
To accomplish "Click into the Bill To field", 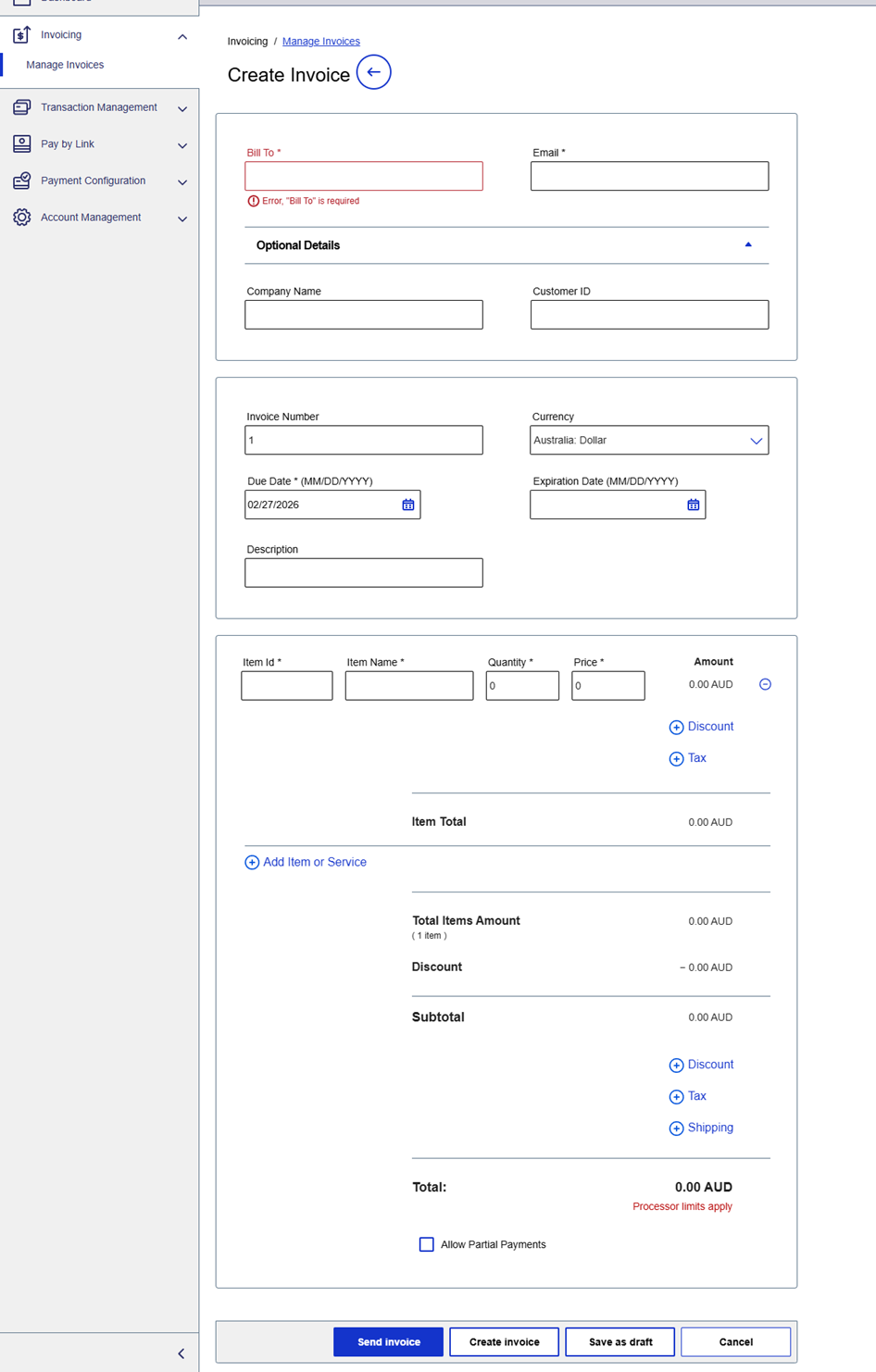I will click(x=363, y=176).
